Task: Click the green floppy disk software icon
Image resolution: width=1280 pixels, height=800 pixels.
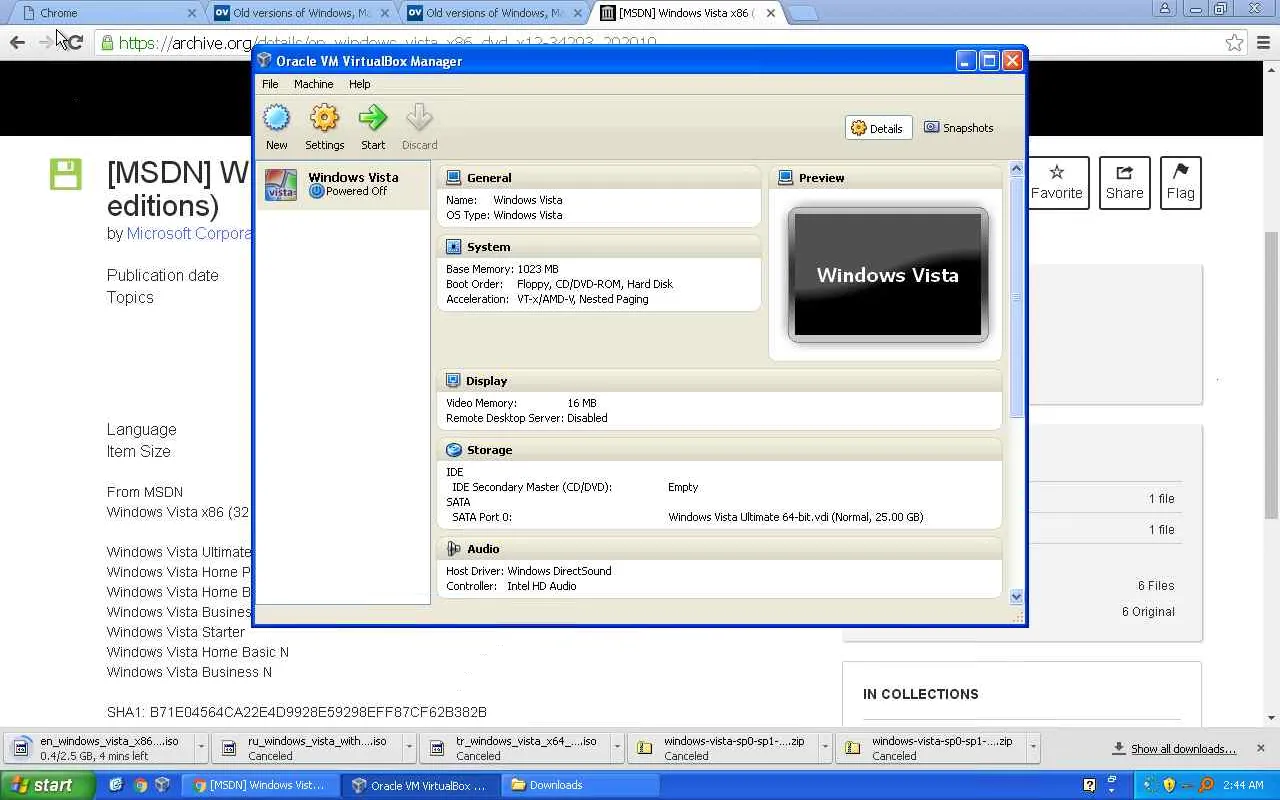Action: coord(65,174)
